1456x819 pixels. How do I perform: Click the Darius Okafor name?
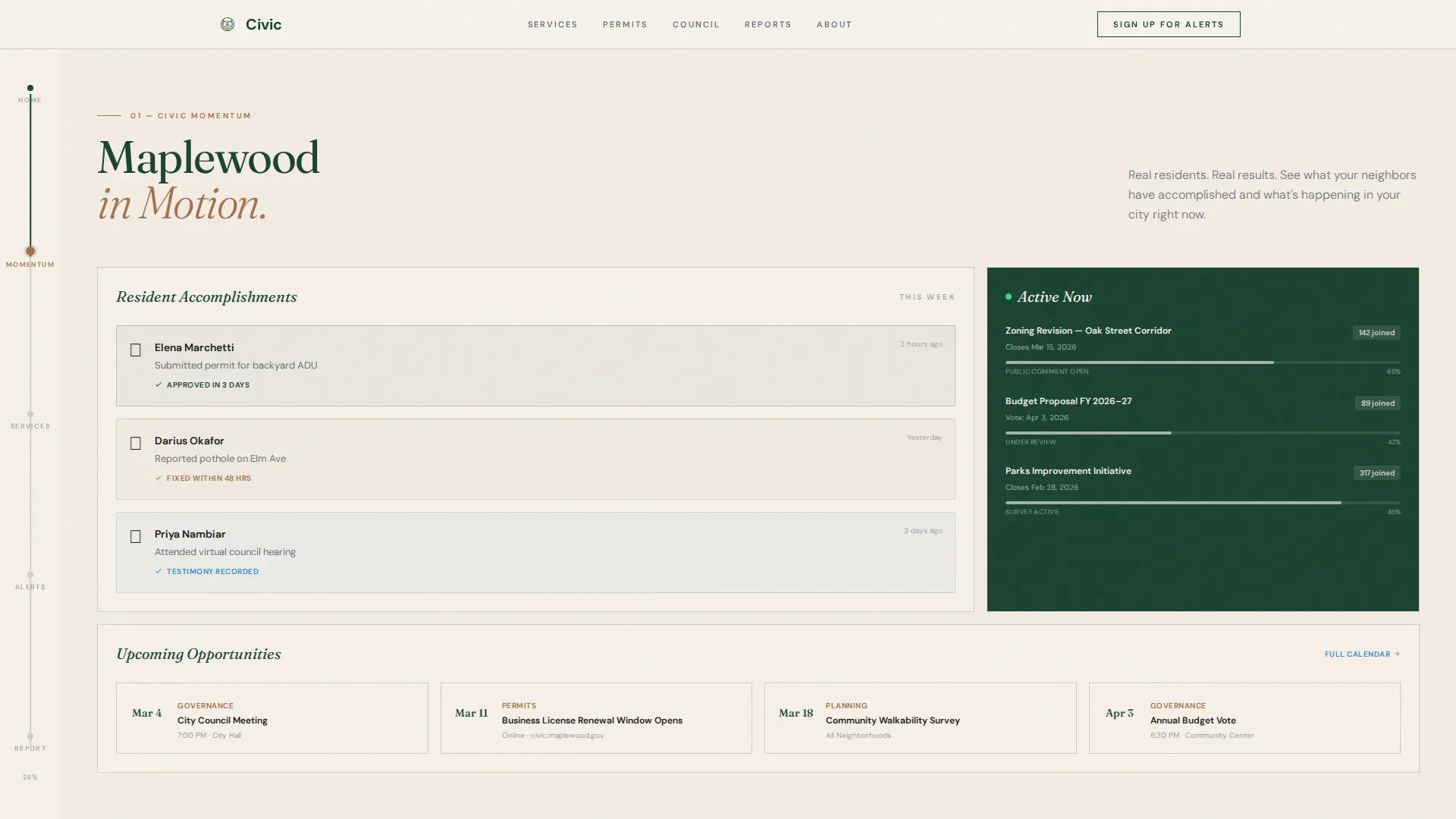click(190, 441)
